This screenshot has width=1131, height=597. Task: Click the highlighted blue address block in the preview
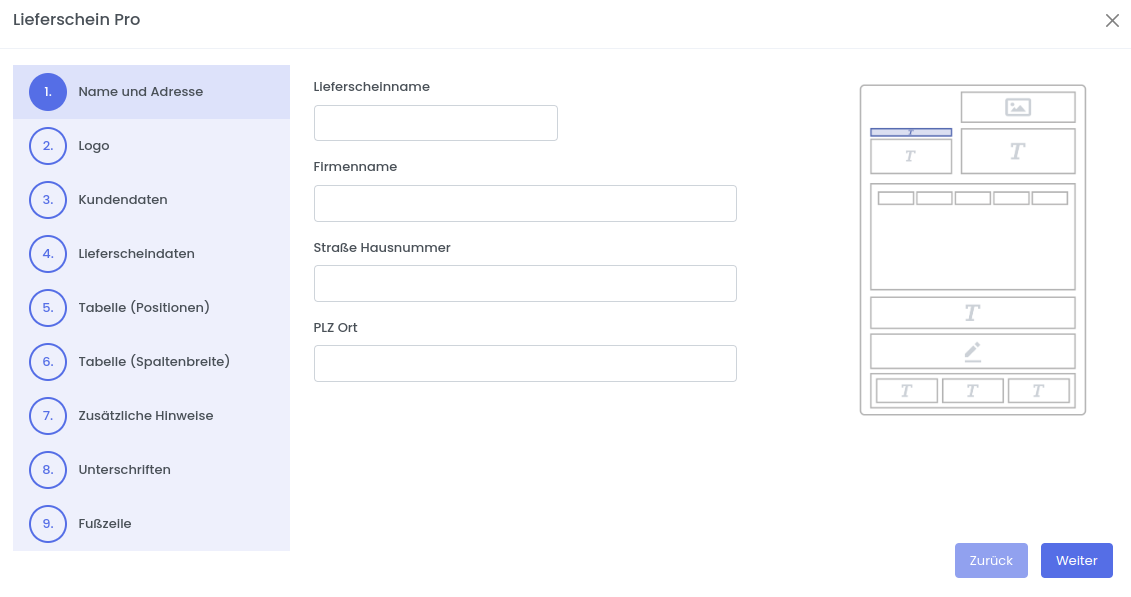click(911, 132)
